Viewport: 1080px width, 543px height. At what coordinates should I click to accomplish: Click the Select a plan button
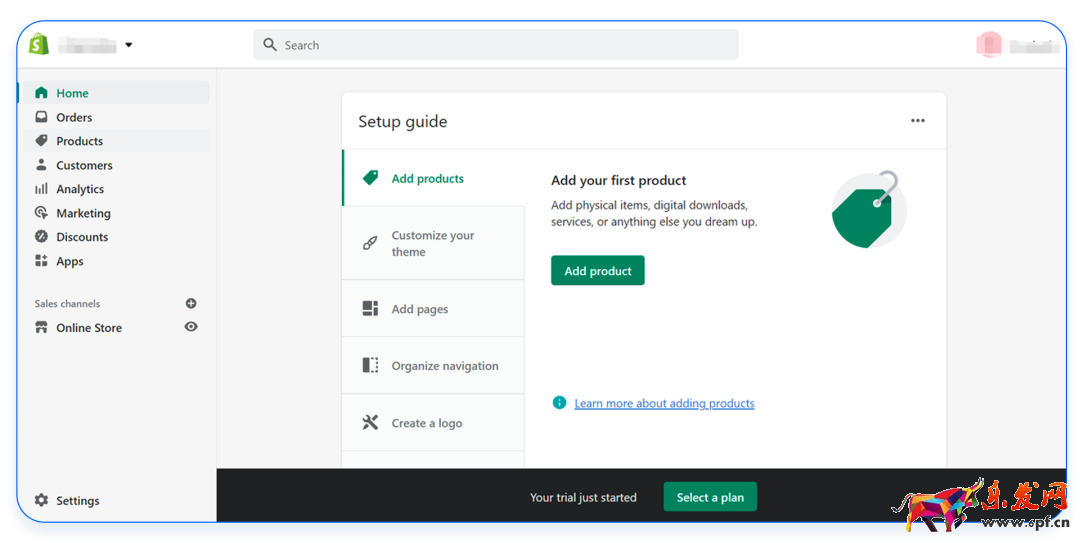point(710,497)
